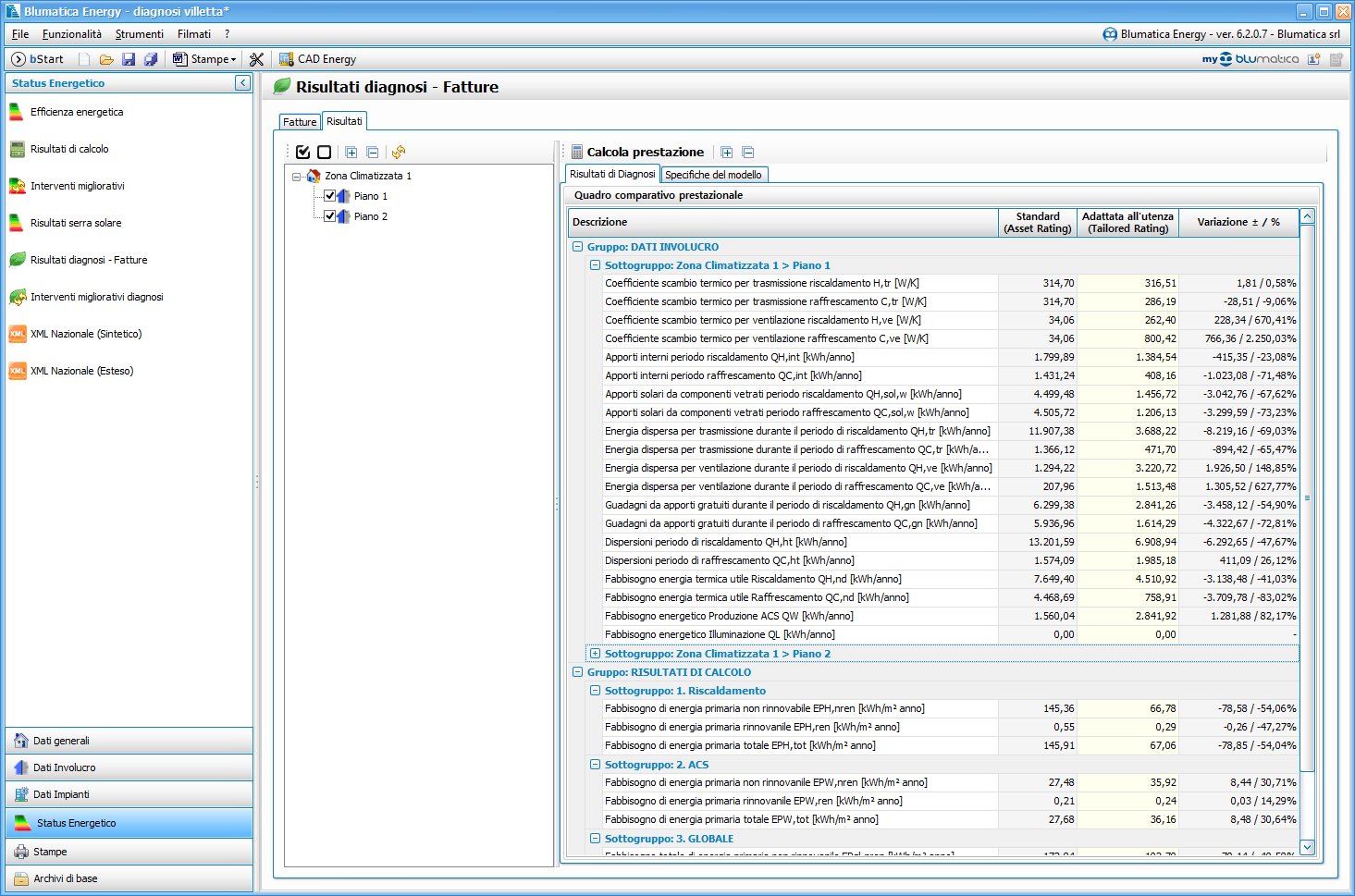Open a file with the folder icon
Screen dimensions: 1355x896
point(106,59)
